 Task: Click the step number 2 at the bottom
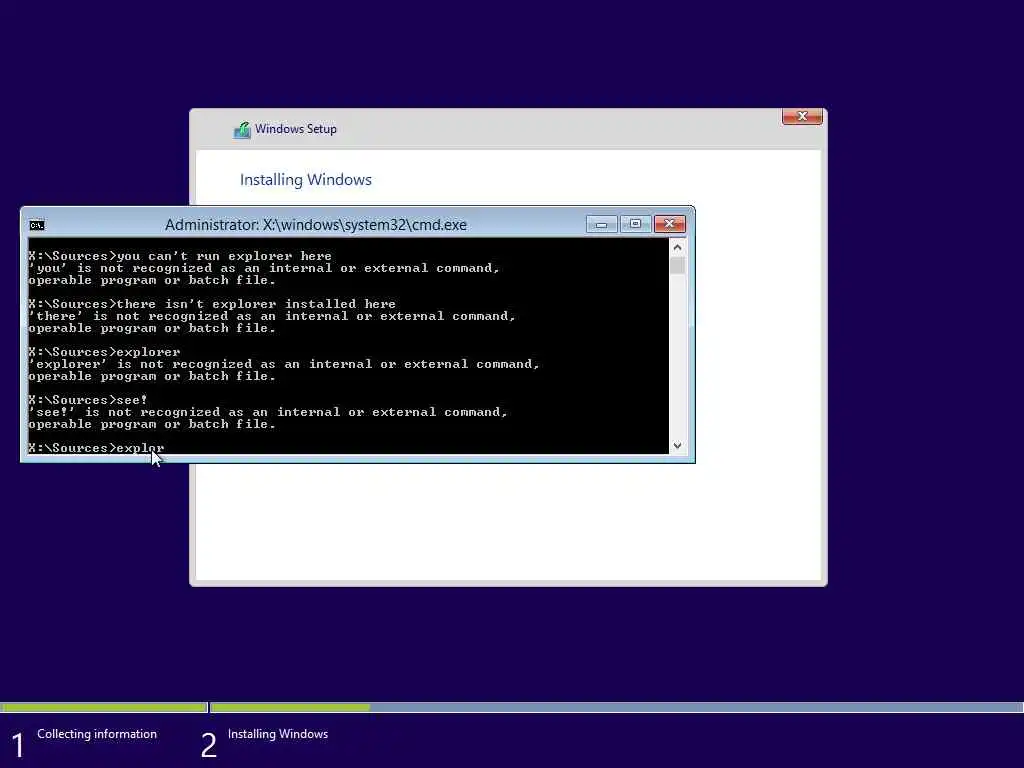(208, 745)
